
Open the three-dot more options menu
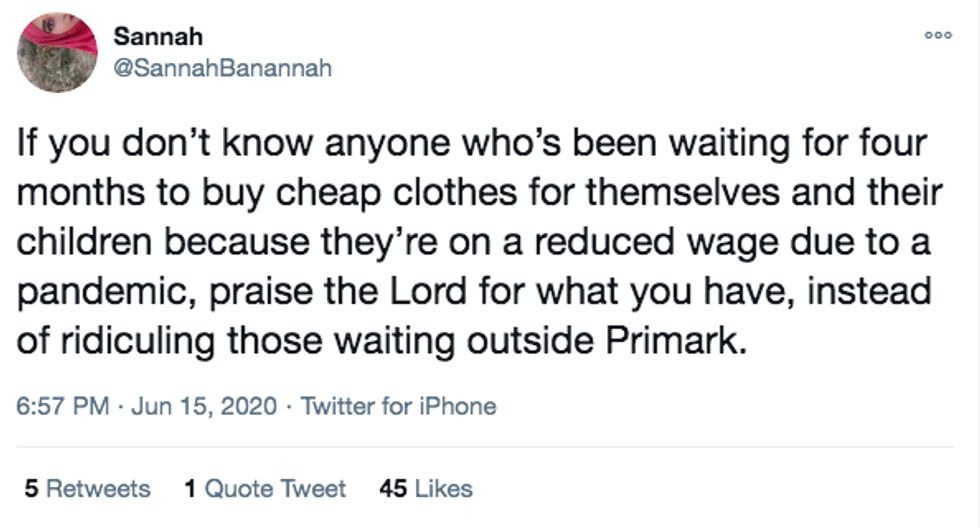click(x=937, y=34)
